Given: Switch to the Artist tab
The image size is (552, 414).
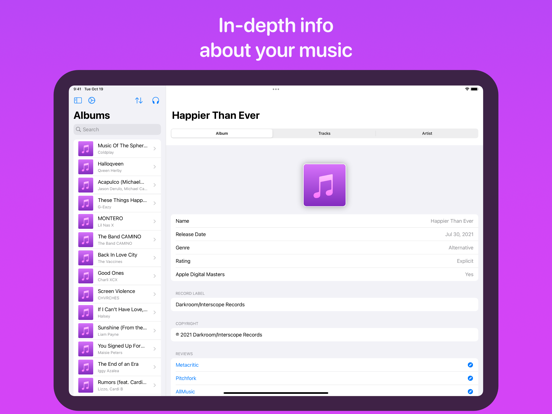Looking at the screenshot, I should [427, 133].
